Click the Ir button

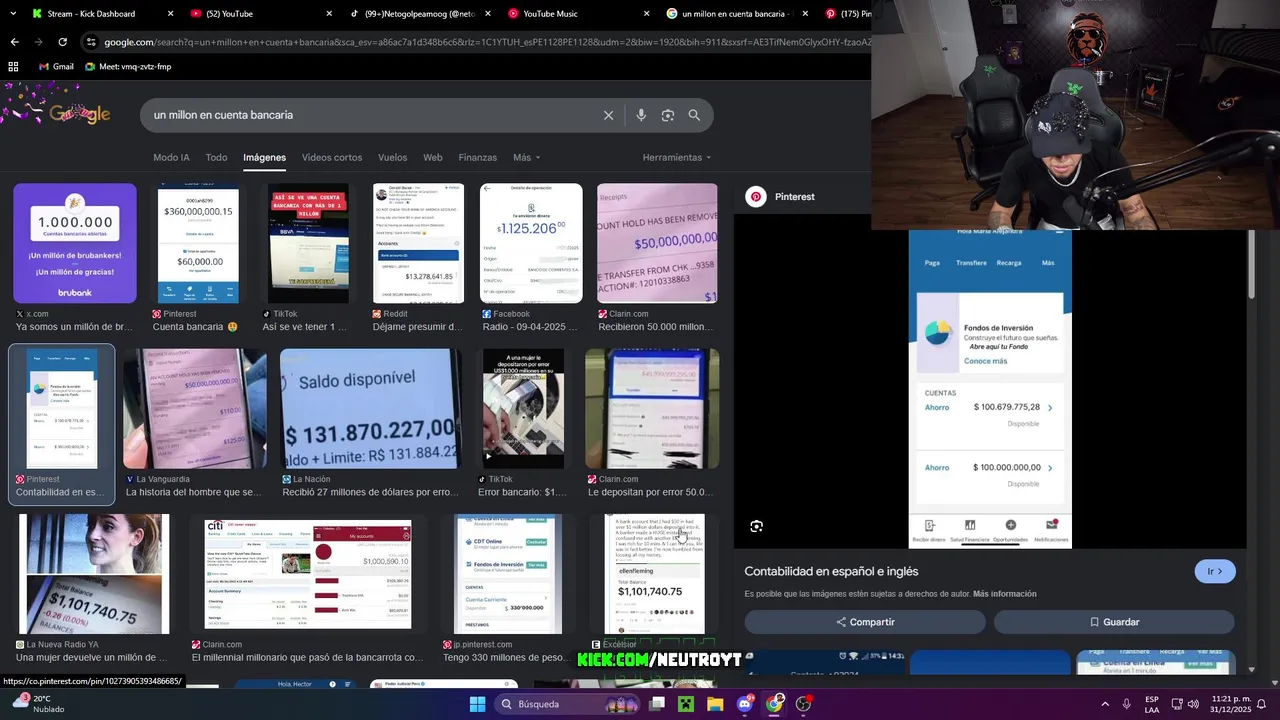click(1215, 571)
